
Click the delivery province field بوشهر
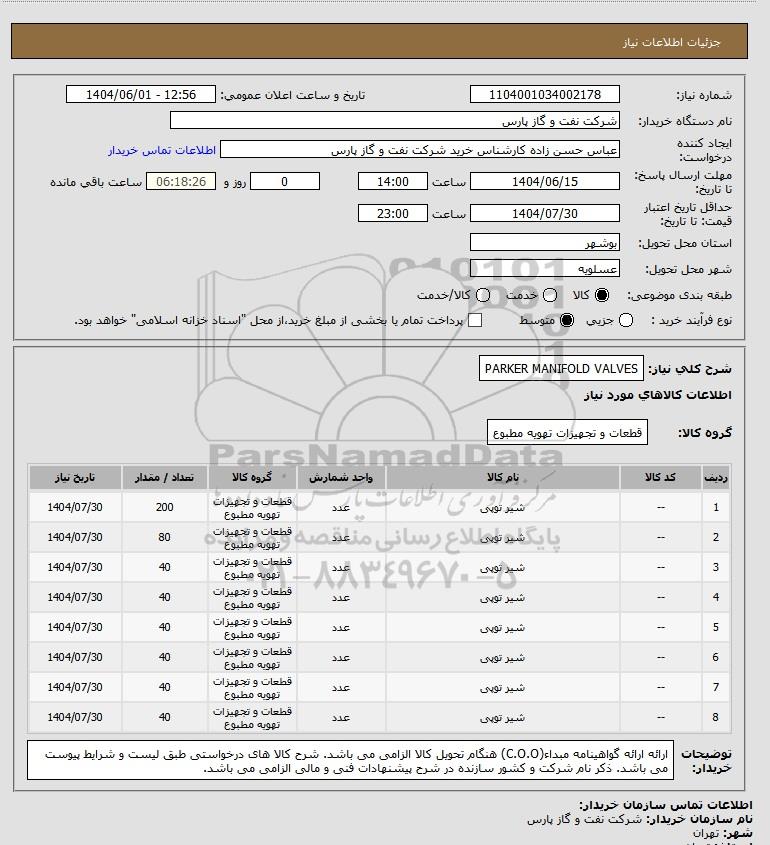point(545,242)
